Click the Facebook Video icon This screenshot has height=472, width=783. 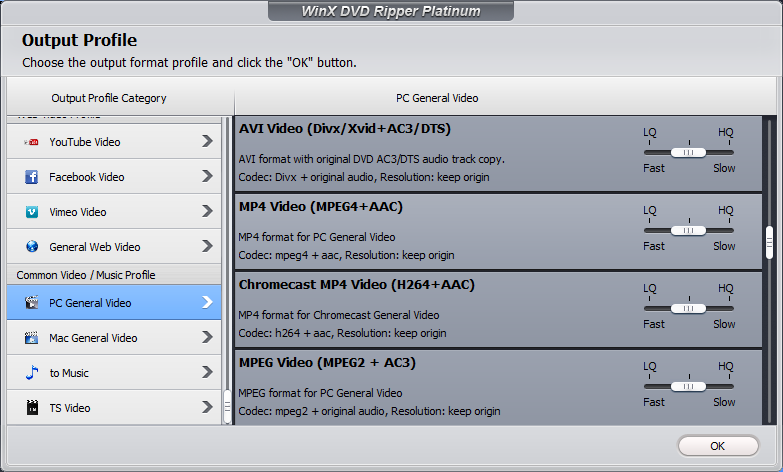(32, 177)
